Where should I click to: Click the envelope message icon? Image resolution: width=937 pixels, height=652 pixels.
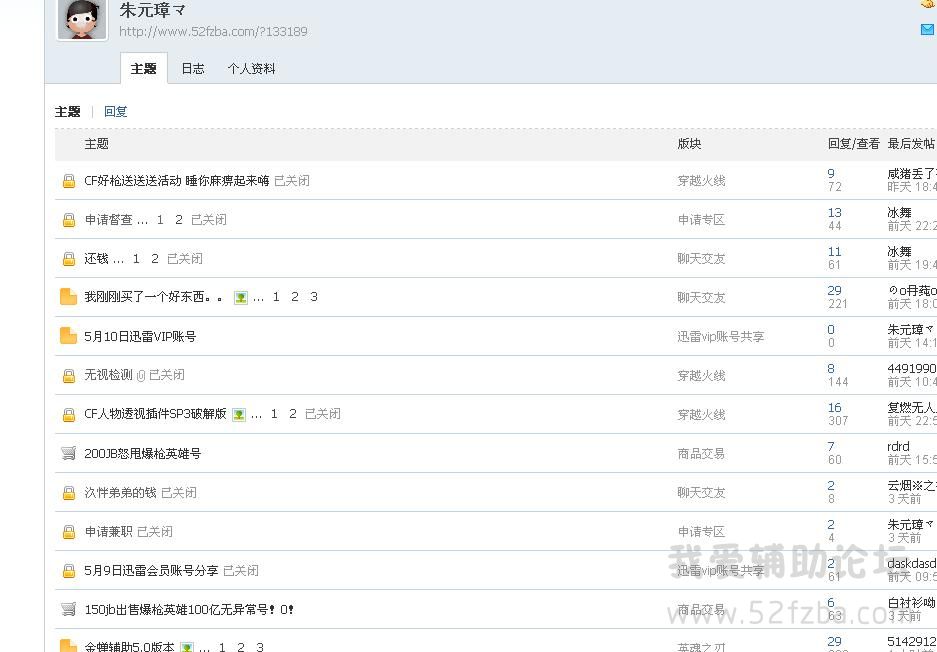(x=928, y=29)
